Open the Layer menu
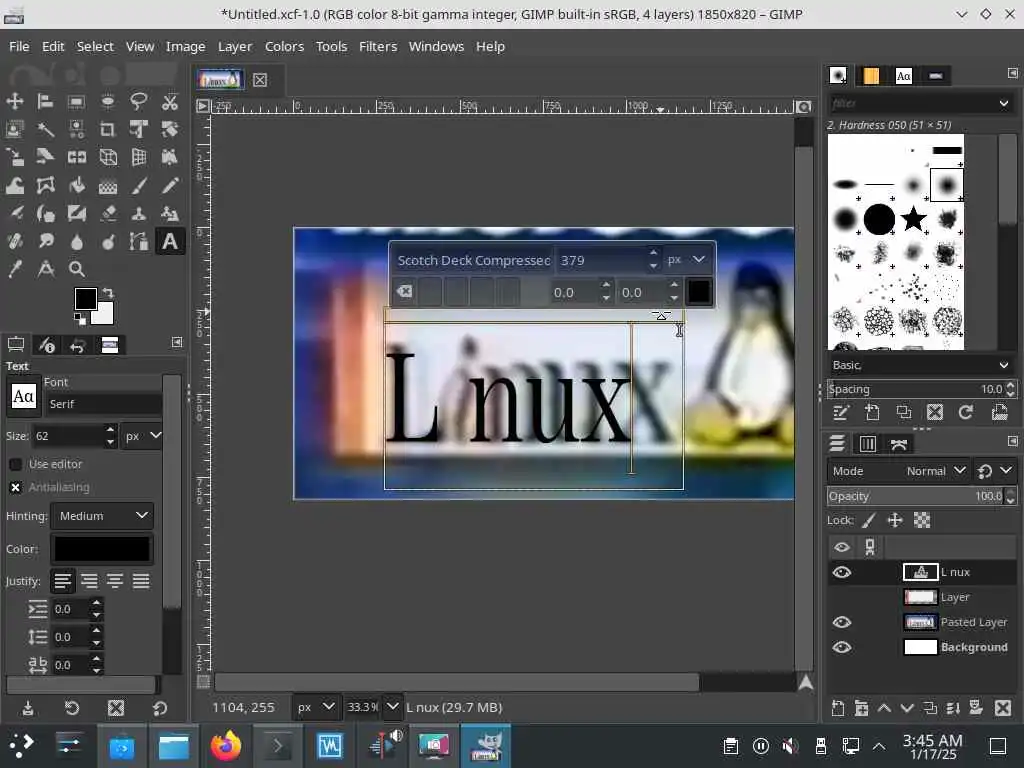The width and height of the screenshot is (1024, 768). 234,46
